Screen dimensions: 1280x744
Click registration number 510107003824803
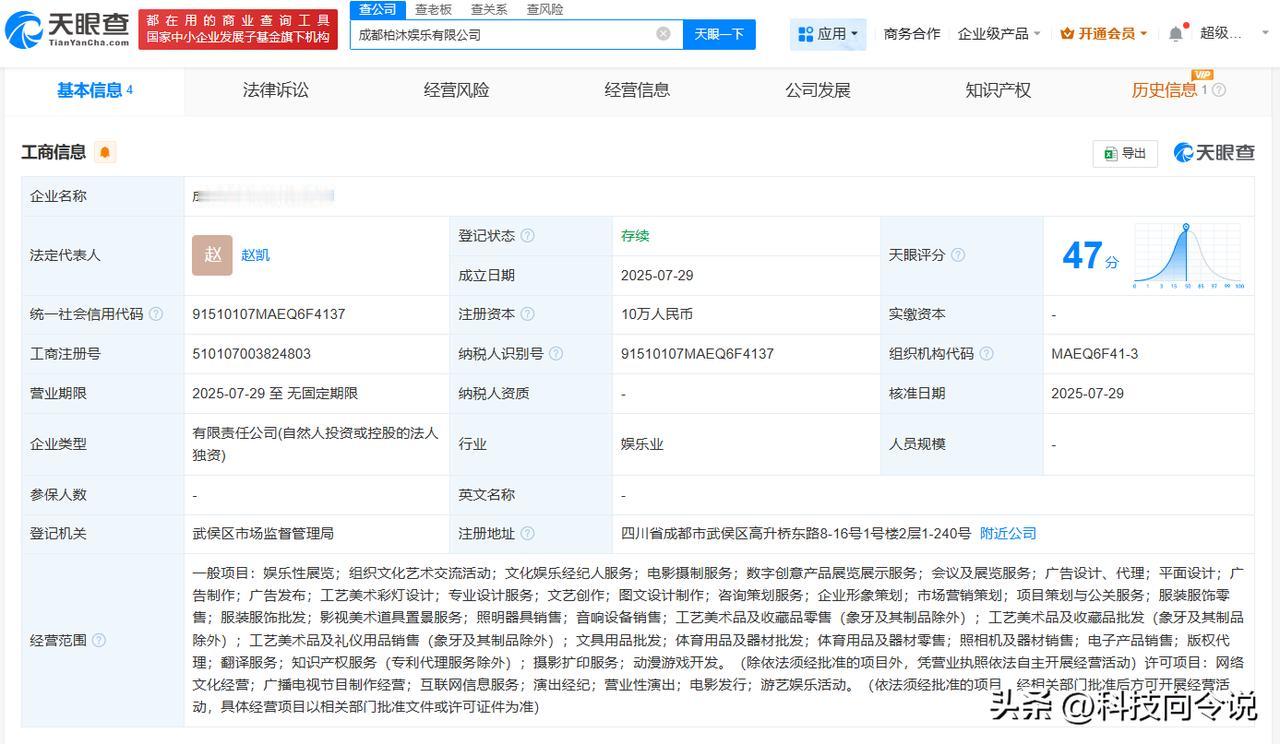tap(251, 354)
